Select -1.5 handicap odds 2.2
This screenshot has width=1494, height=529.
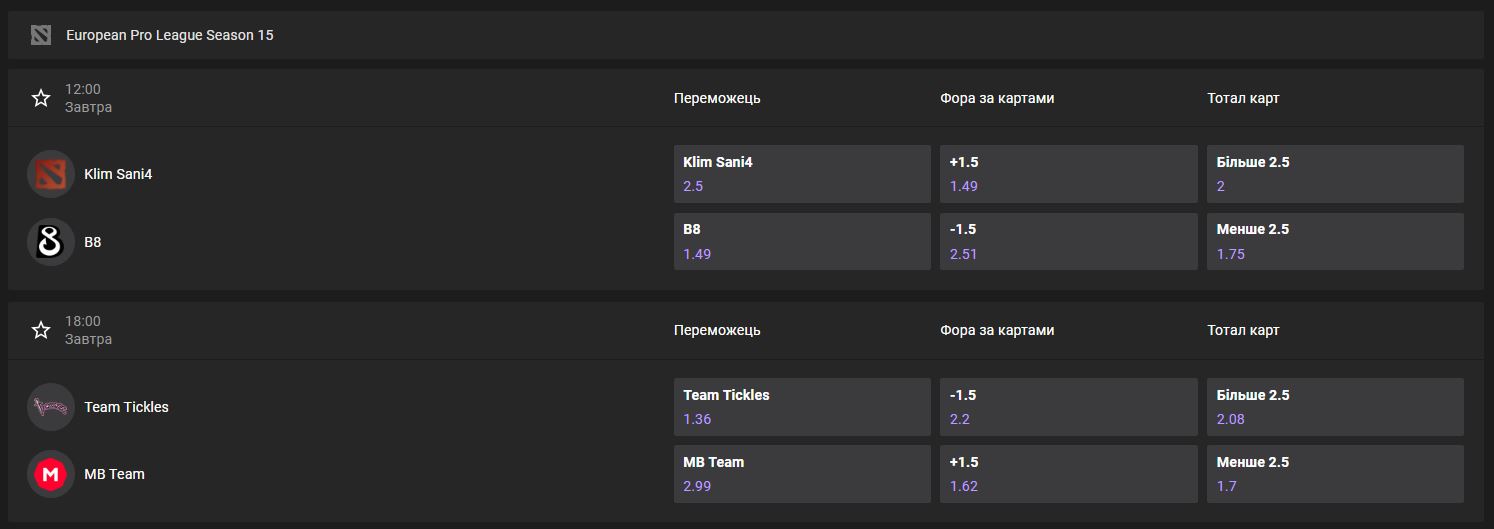click(1069, 407)
